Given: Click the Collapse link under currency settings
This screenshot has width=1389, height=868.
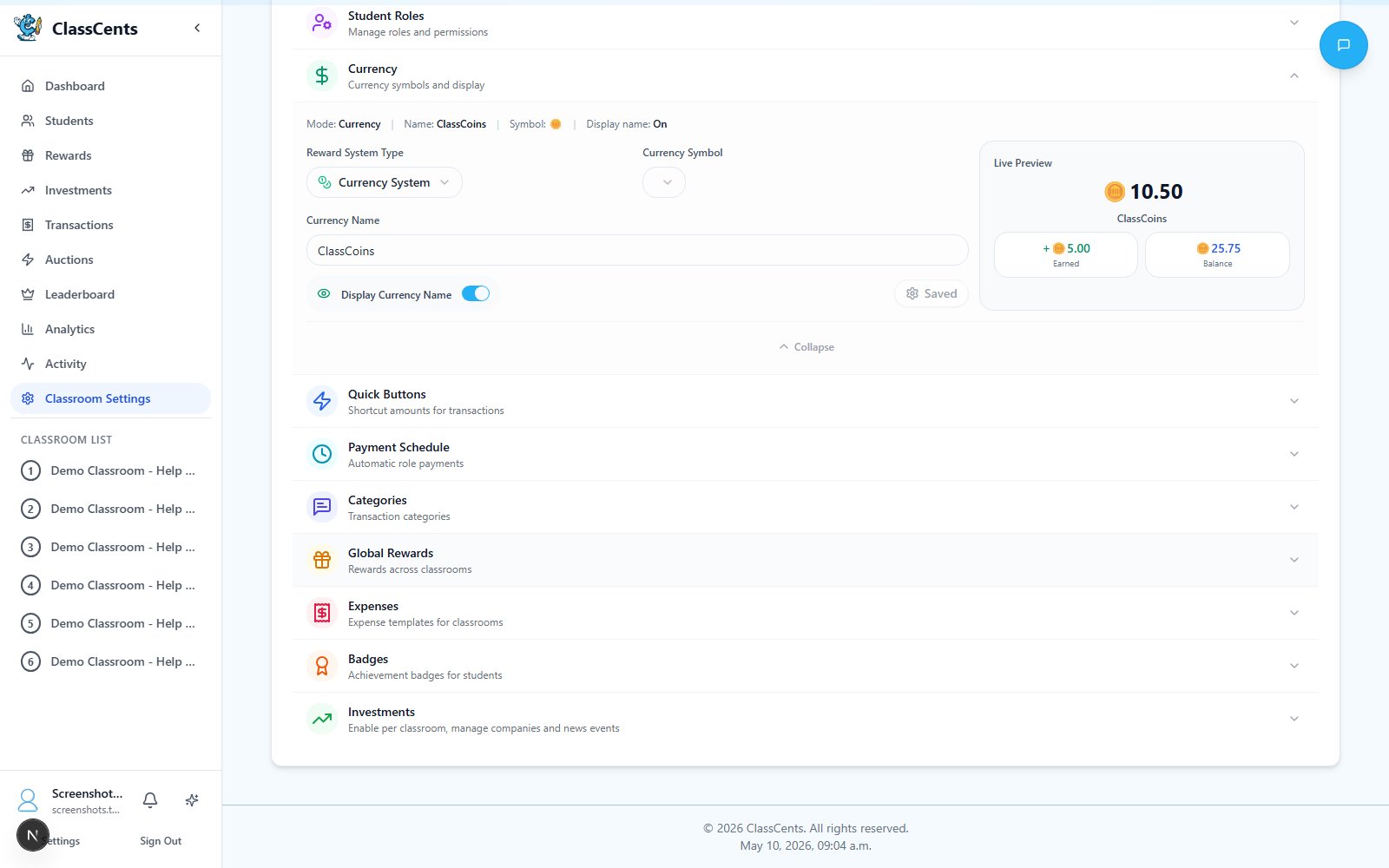Looking at the screenshot, I should point(806,347).
